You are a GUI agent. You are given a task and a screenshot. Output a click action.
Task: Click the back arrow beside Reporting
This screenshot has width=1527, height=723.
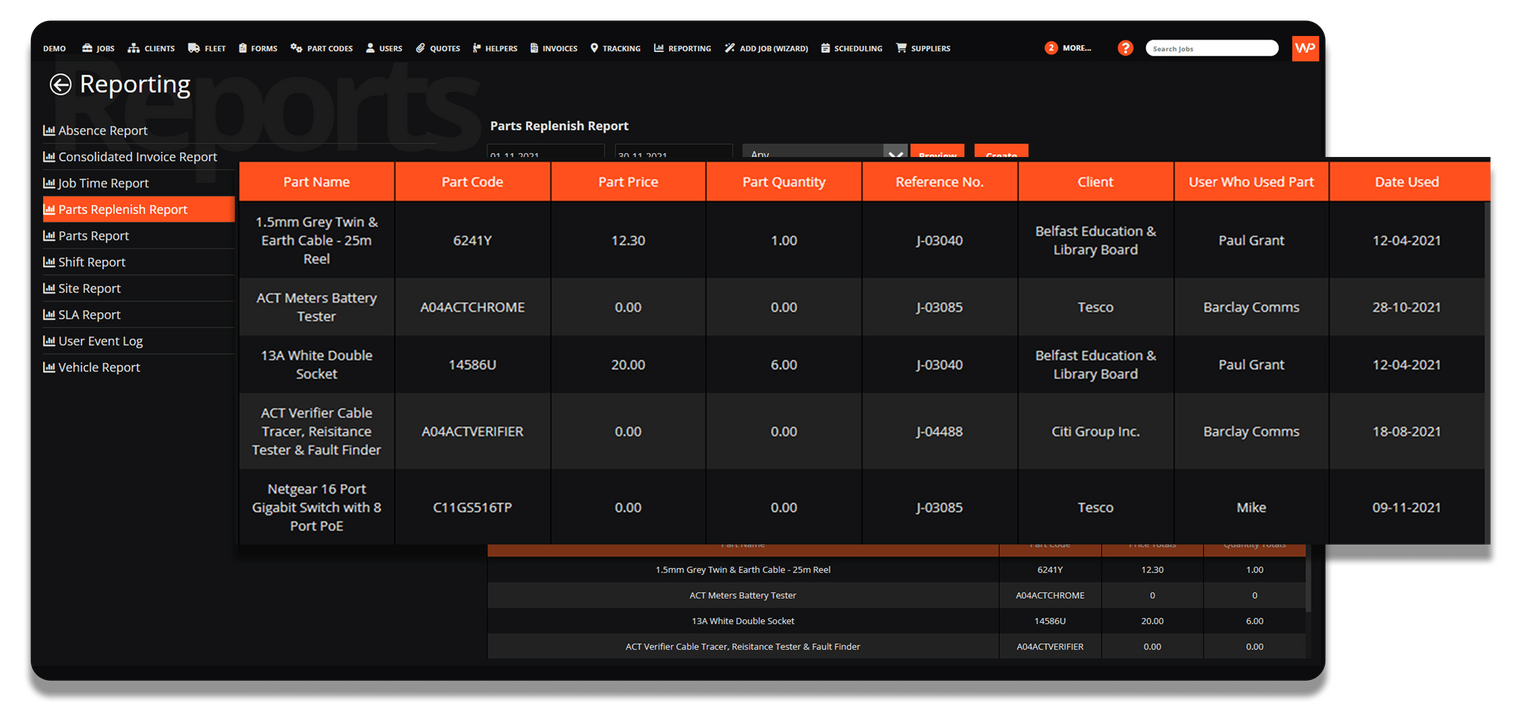(61, 85)
